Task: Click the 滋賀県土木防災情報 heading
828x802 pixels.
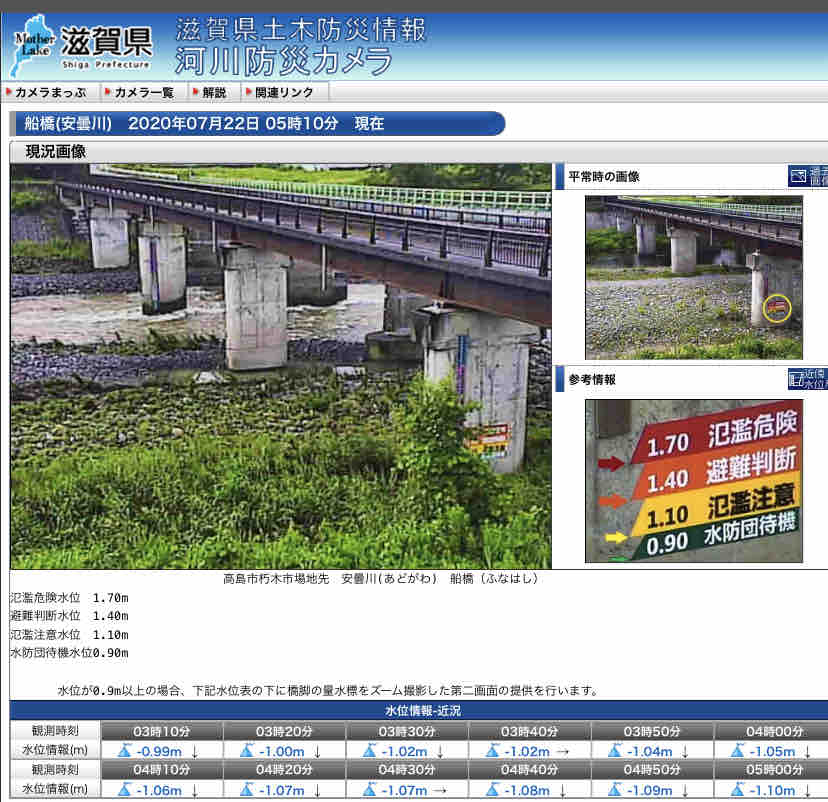Action: point(300,29)
